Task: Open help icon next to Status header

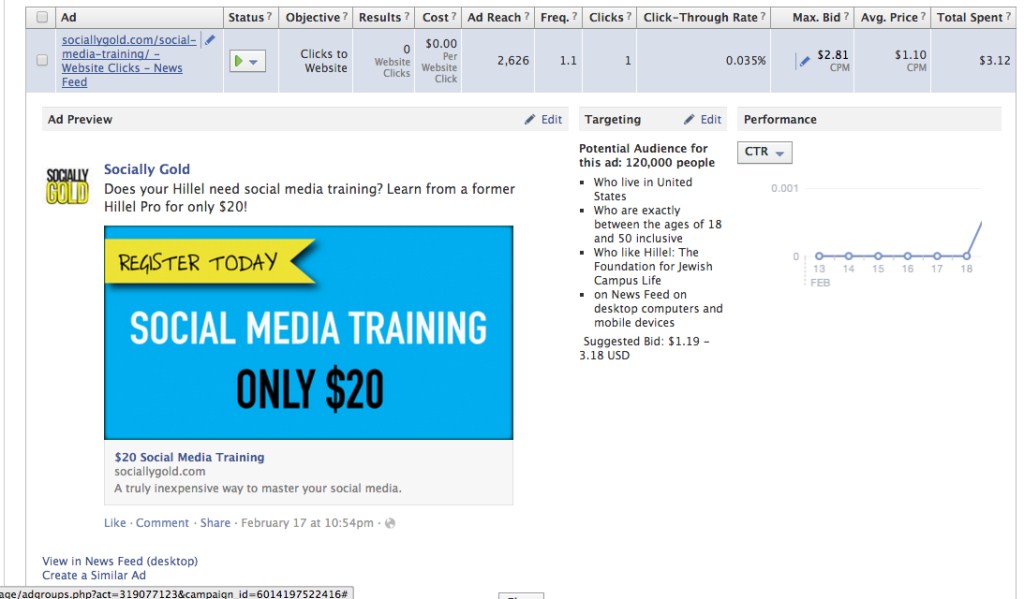Action: pos(269,16)
